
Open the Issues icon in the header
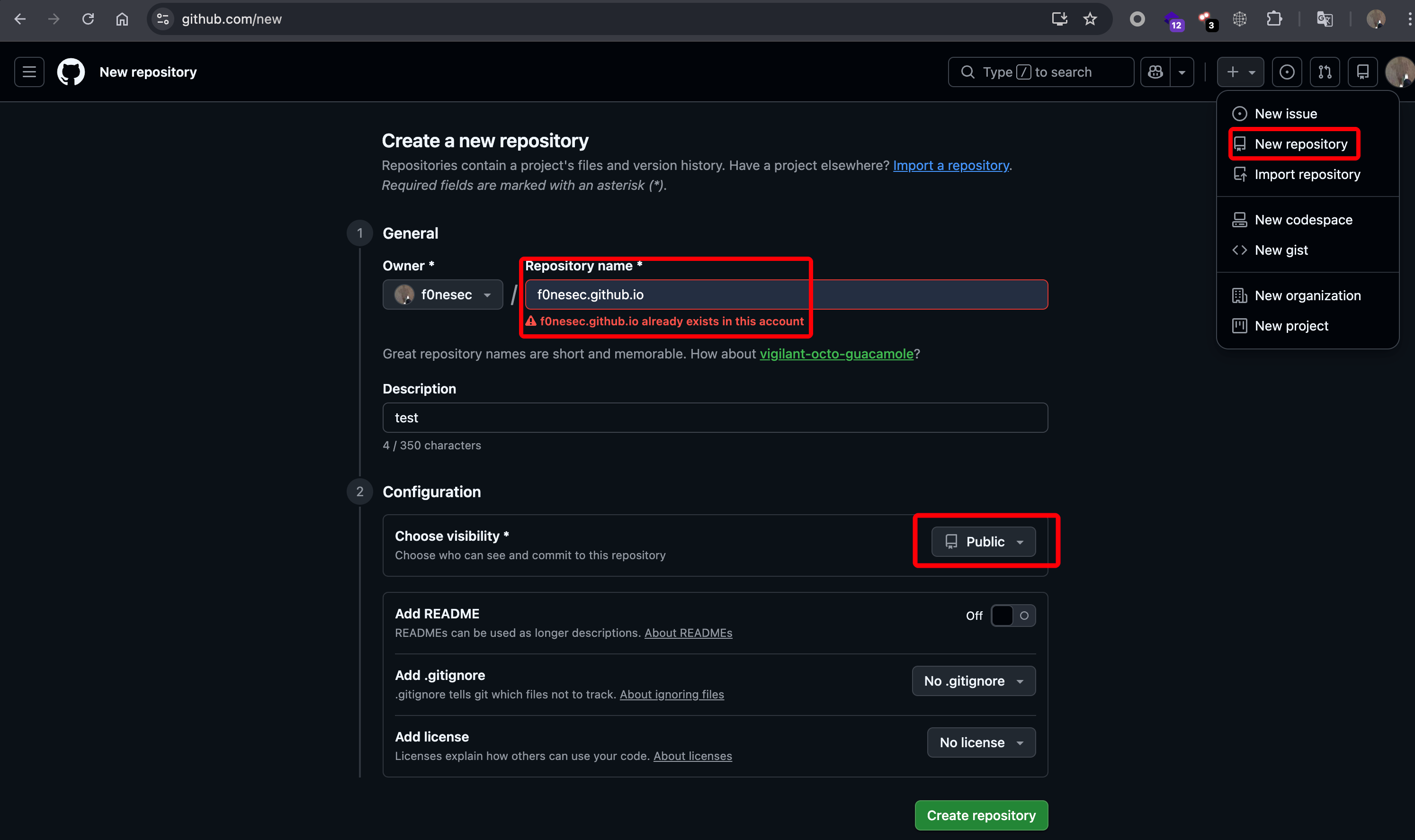[x=1287, y=72]
